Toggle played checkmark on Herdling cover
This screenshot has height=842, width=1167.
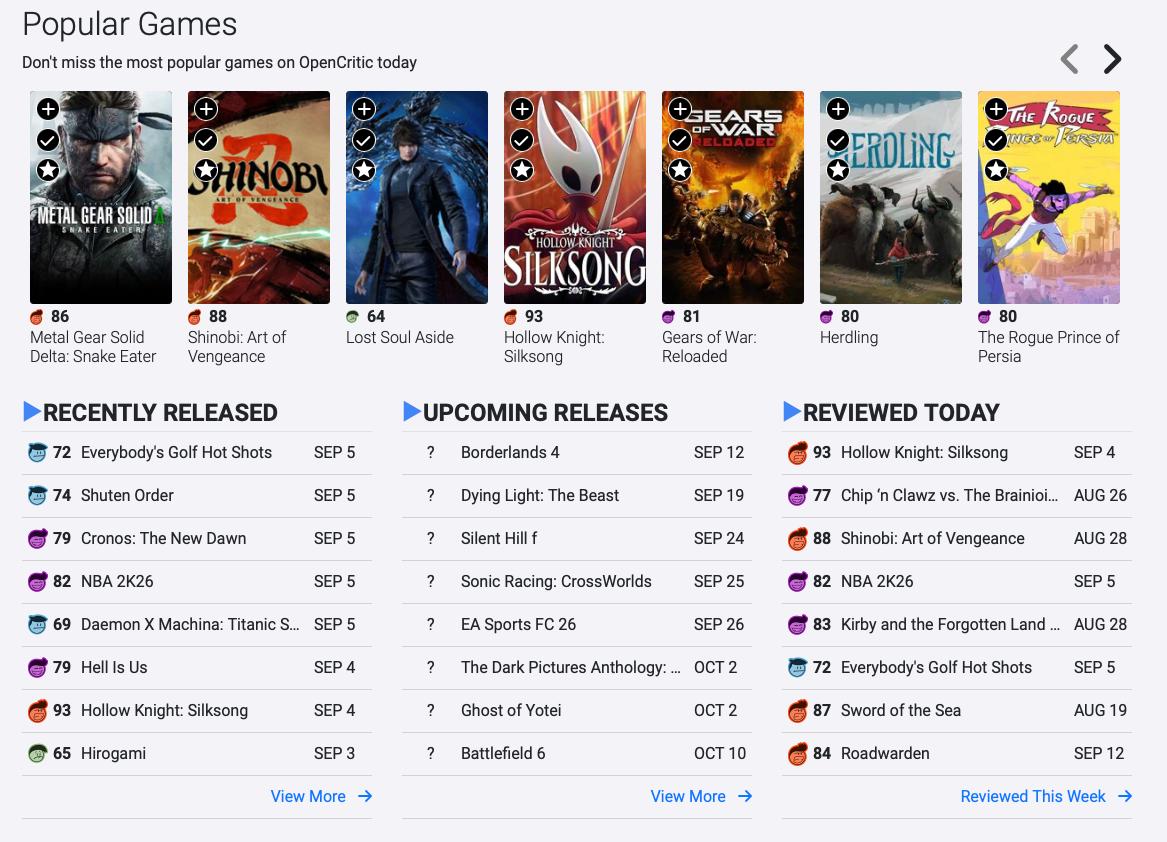(838, 140)
